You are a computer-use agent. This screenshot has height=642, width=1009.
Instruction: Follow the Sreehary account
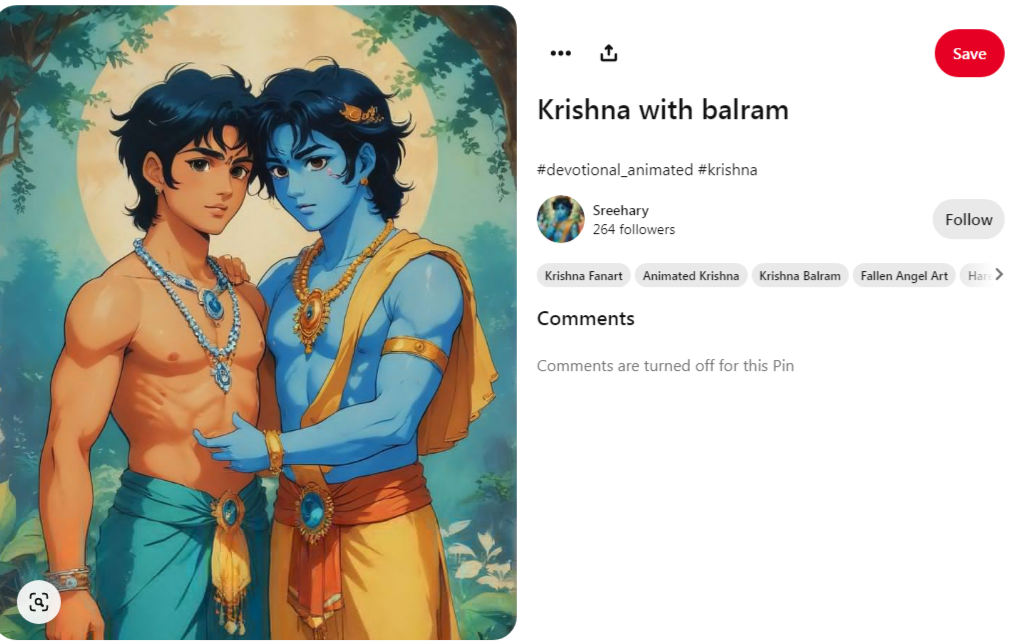click(968, 219)
